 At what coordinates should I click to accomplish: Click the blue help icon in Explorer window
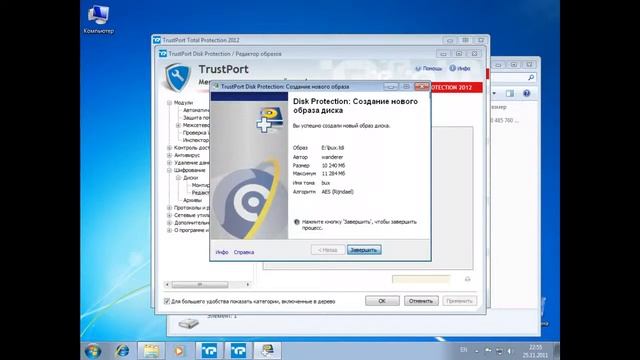(x=527, y=93)
